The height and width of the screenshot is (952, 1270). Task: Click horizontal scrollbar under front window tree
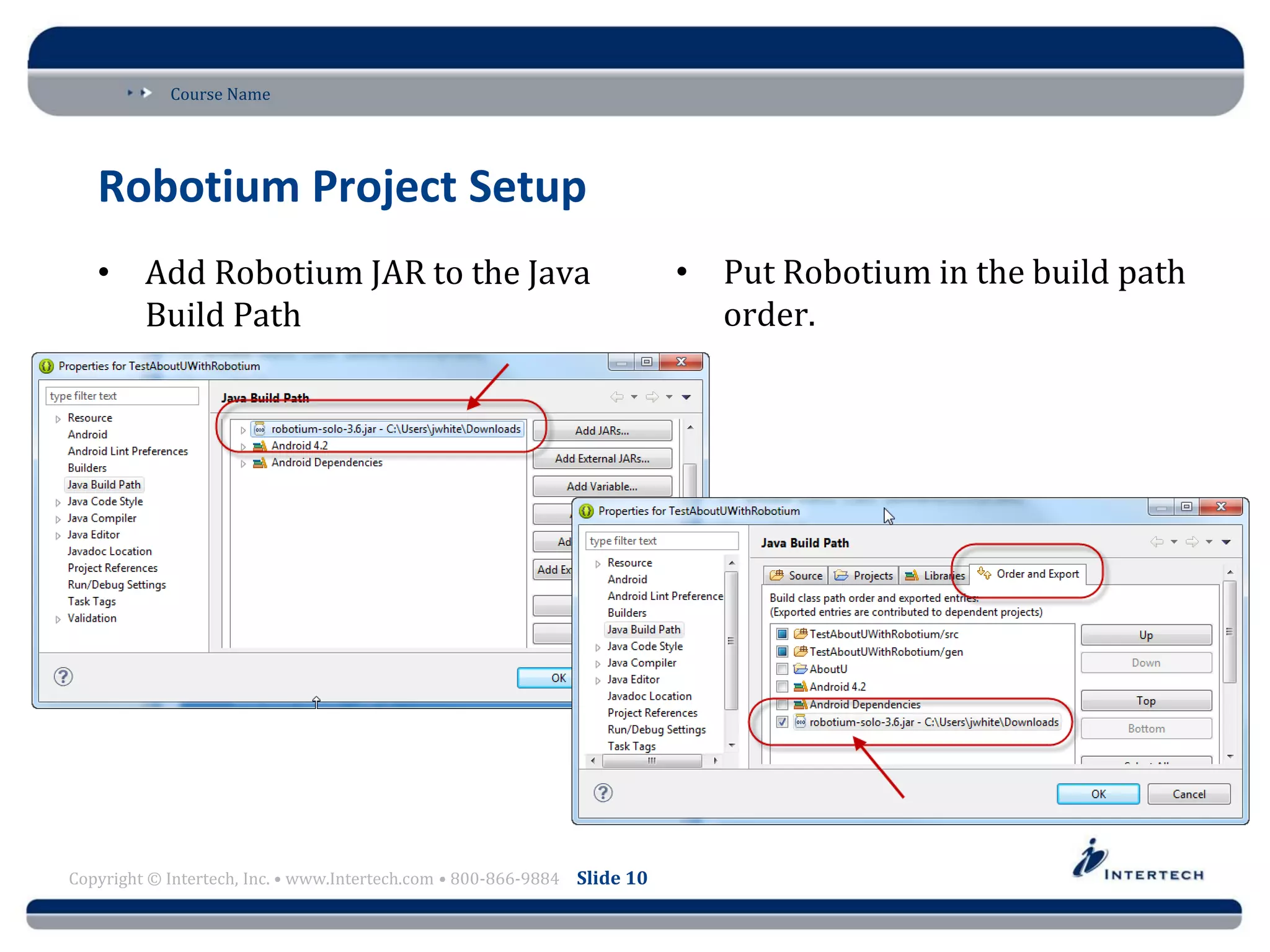[652, 760]
